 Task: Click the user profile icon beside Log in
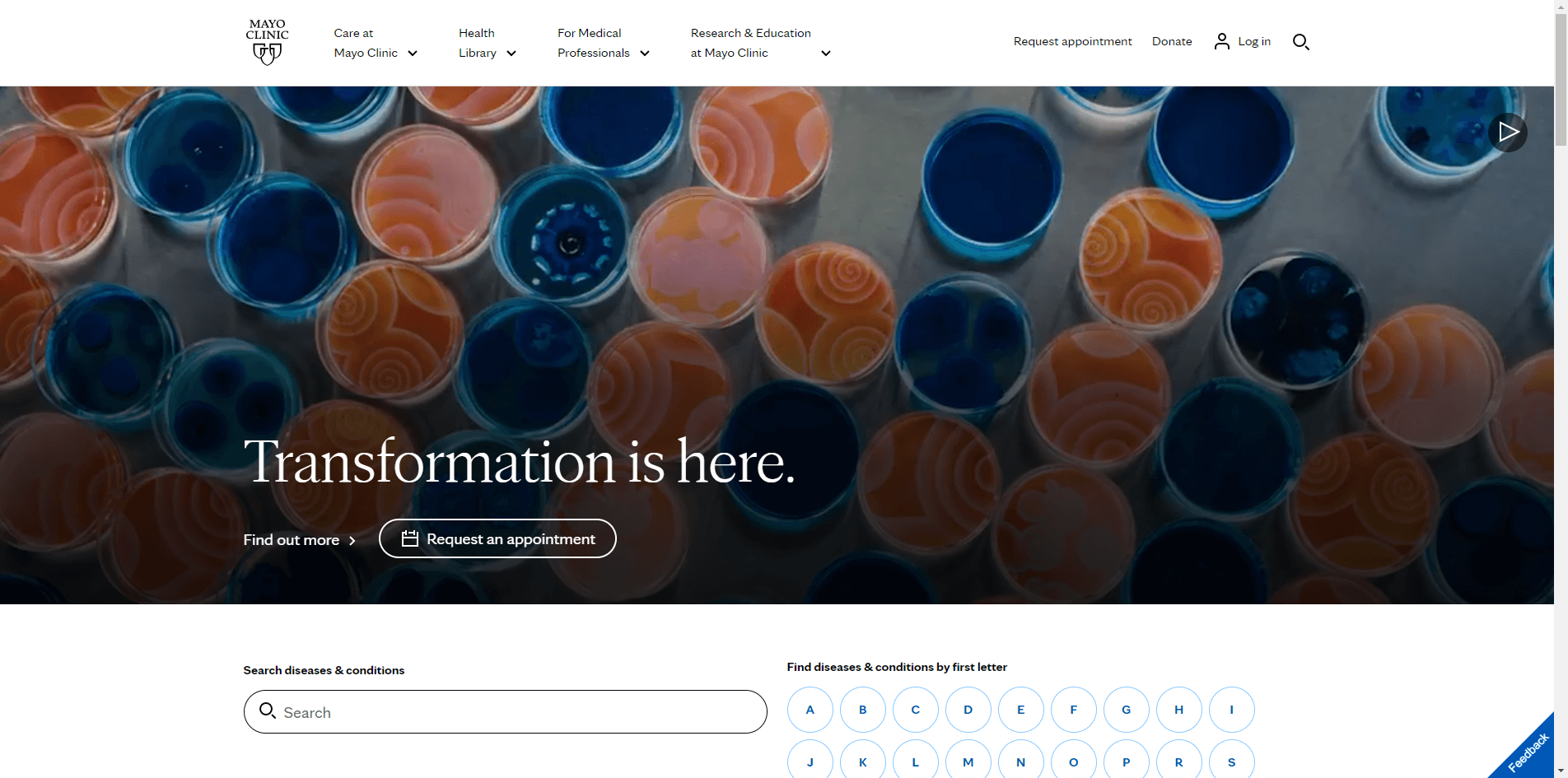(1221, 41)
